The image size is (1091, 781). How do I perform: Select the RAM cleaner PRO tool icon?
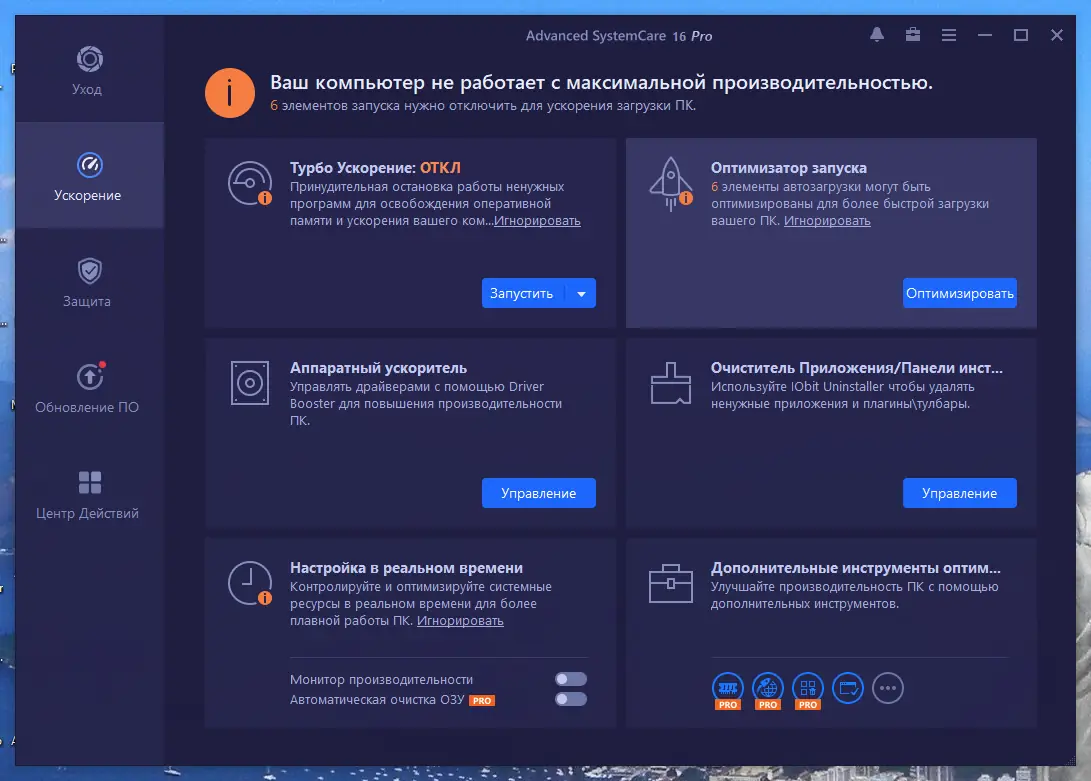(x=727, y=689)
